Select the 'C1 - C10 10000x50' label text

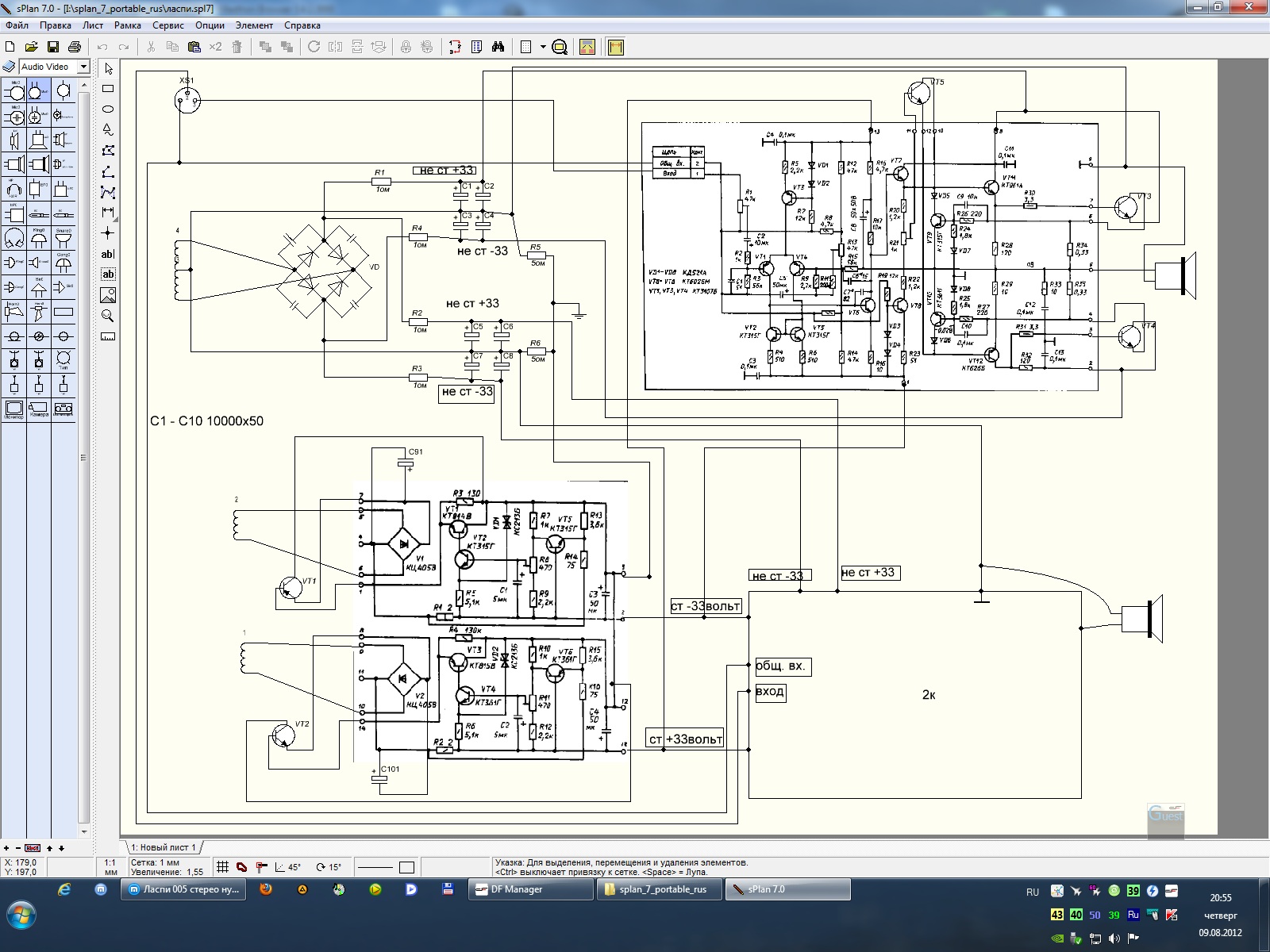click(206, 421)
